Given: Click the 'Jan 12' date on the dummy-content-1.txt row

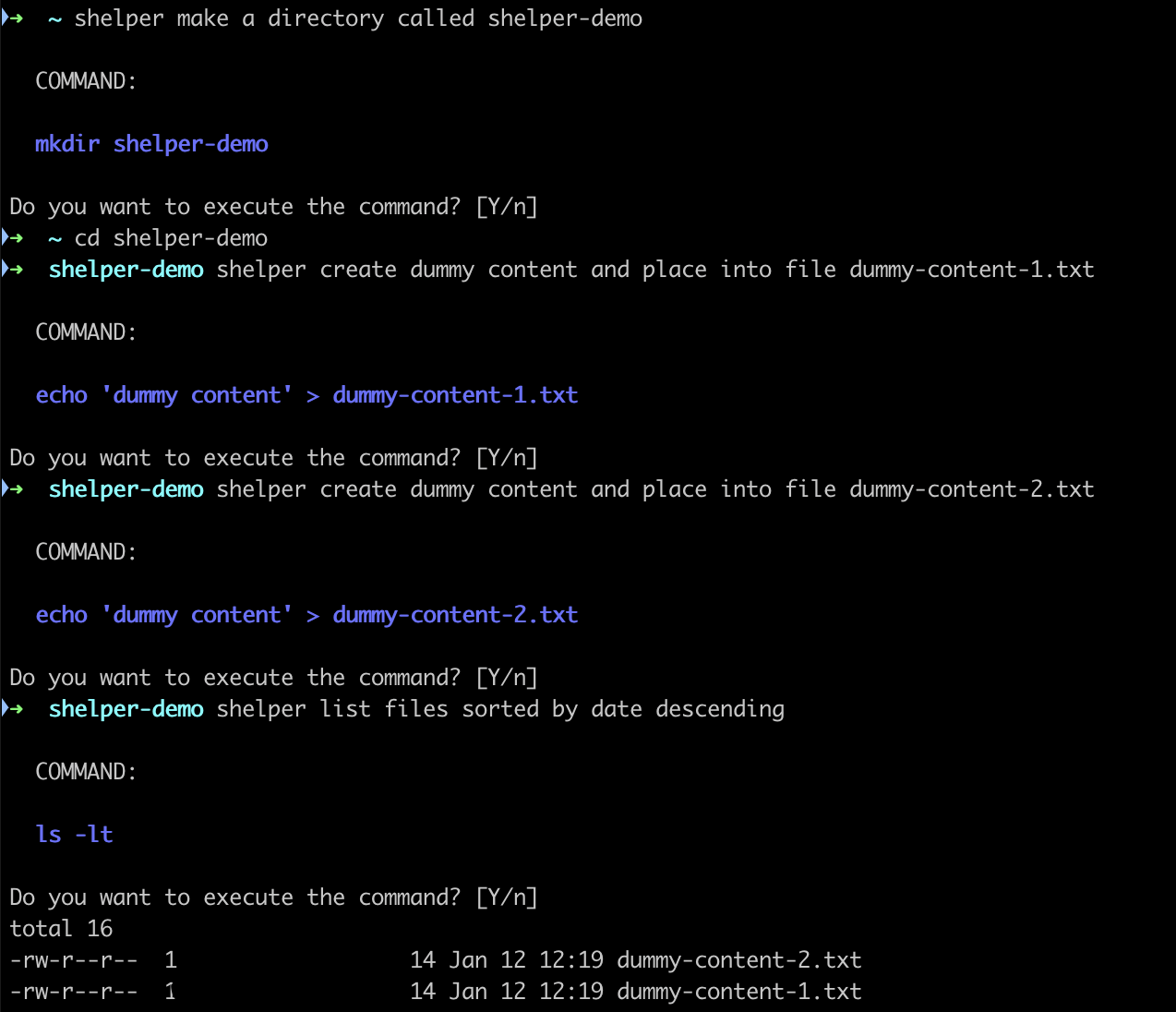Looking at the screenshot, I should 487,992.
